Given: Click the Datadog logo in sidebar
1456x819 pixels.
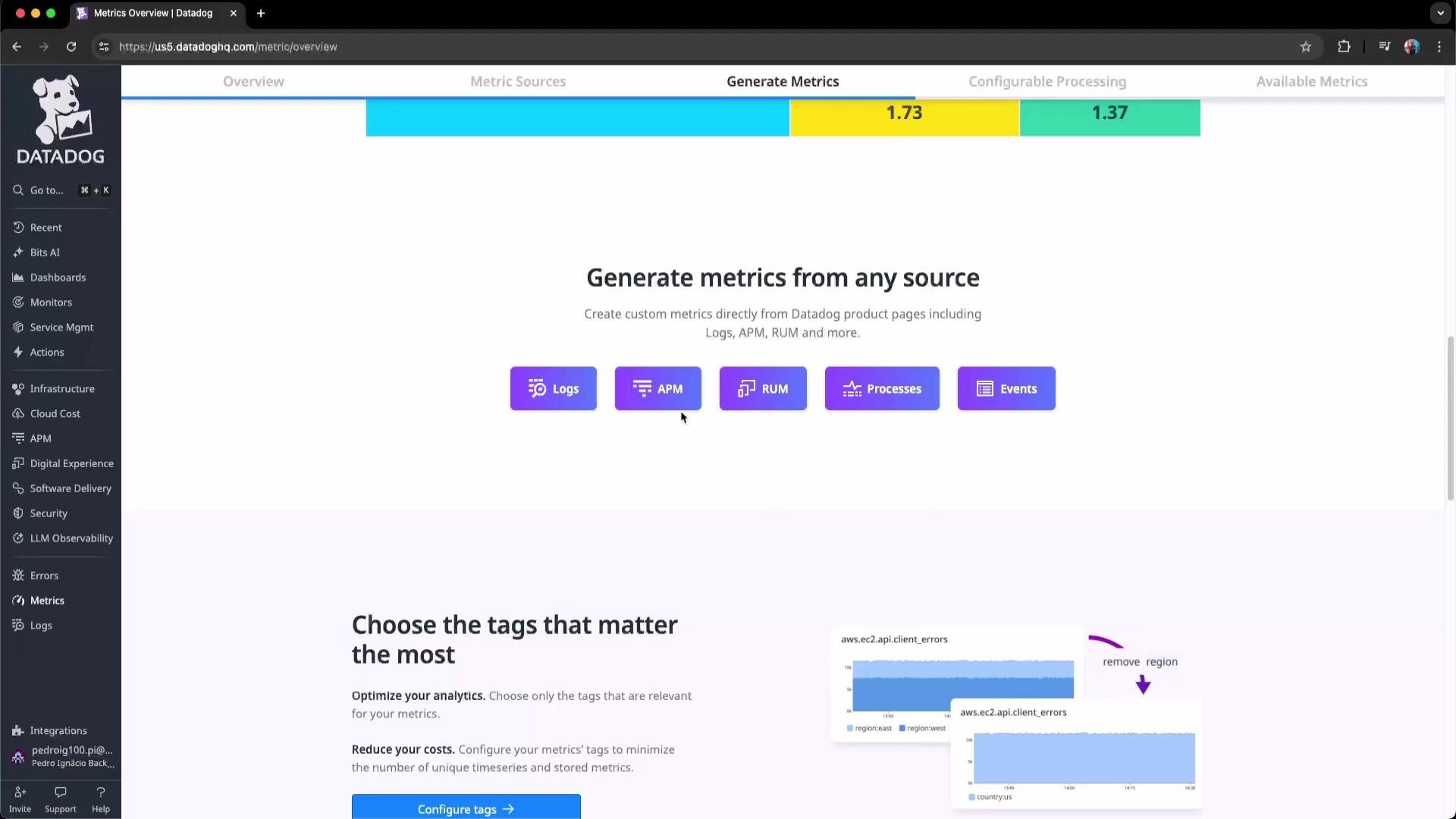Looking at the screenshot, I should coord(61,119).
